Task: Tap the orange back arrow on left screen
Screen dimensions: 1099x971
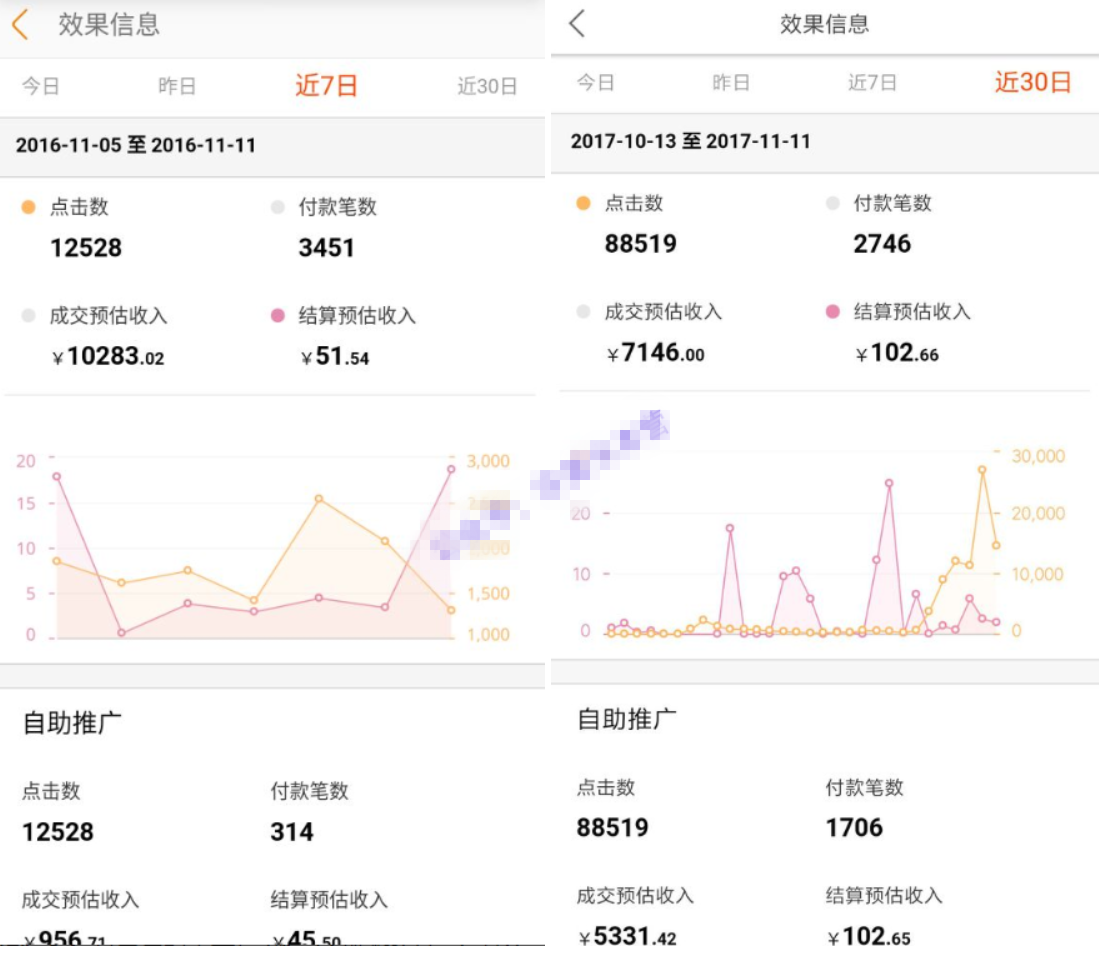Action: tap(20, 25)
